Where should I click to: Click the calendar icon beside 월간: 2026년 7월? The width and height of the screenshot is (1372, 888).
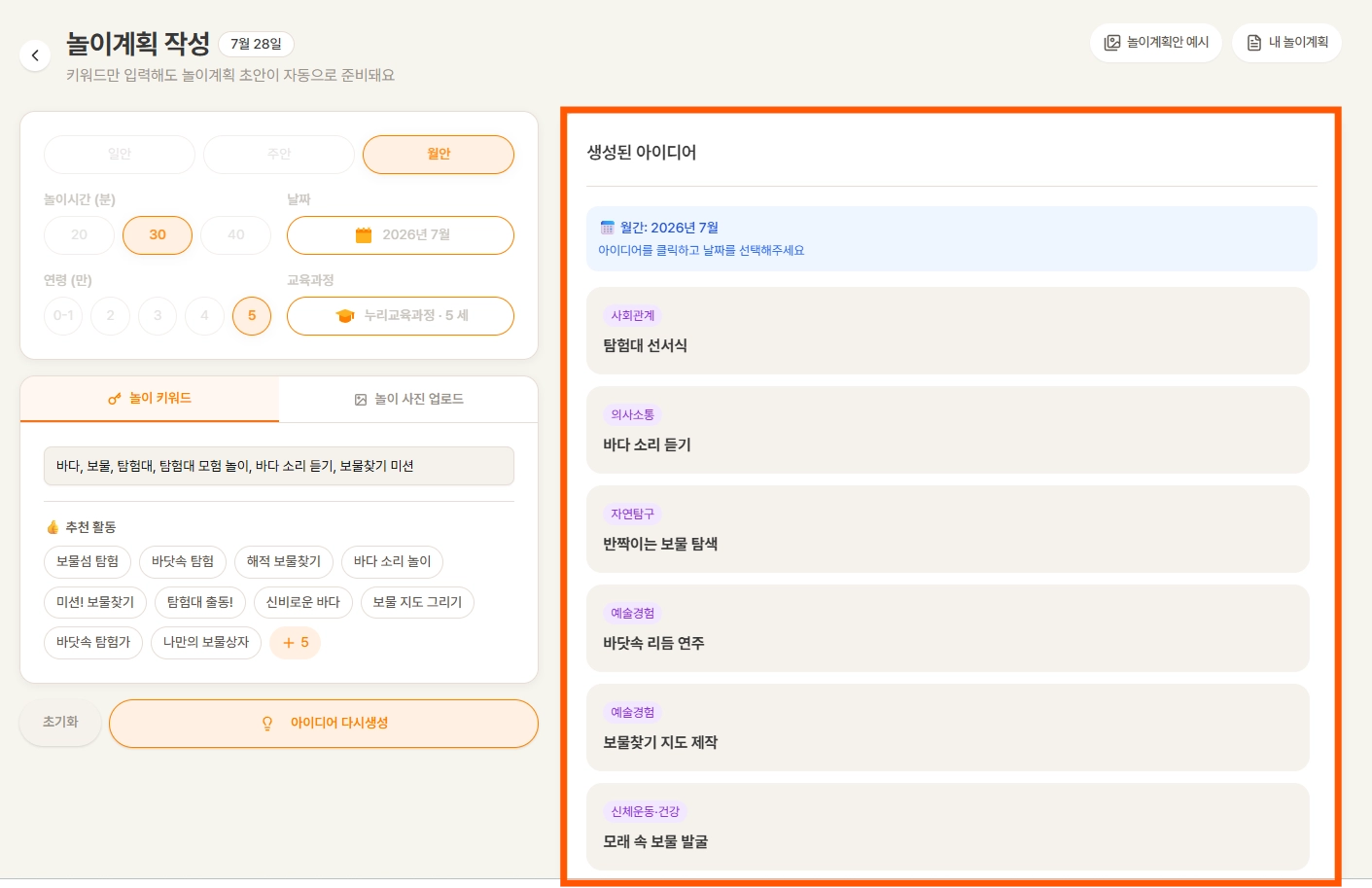click(607, 228)
